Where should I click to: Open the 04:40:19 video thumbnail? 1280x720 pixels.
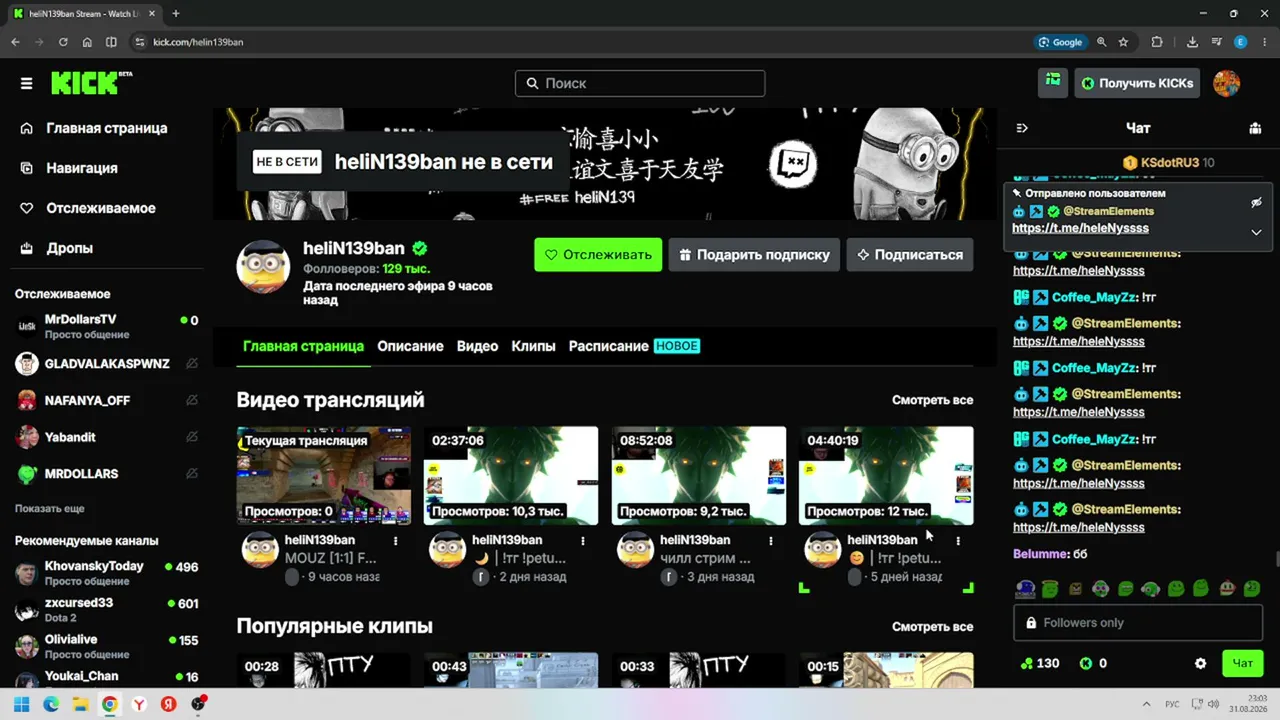(x=886, y=476)
